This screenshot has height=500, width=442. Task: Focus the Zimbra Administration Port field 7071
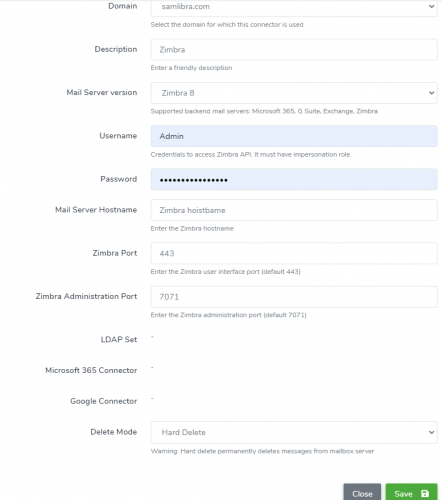coord(294,297)
